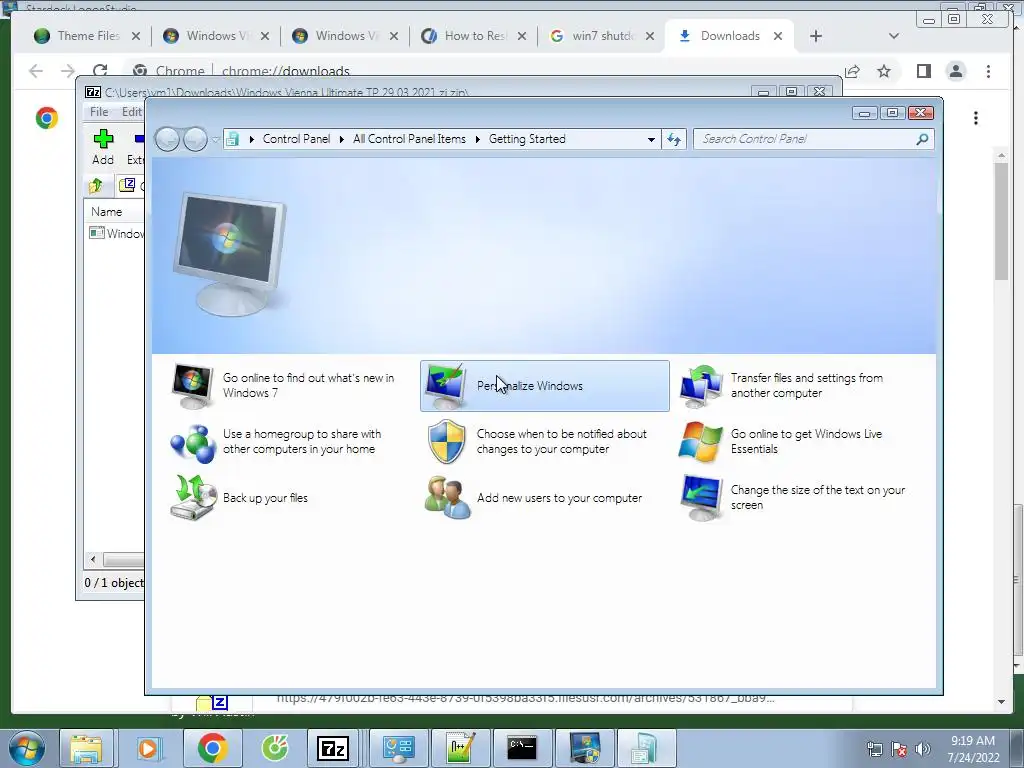This screenshot has height=768, width=1024.
Task: Click the Add new users people icon
Action: click(x=447, y=498)
